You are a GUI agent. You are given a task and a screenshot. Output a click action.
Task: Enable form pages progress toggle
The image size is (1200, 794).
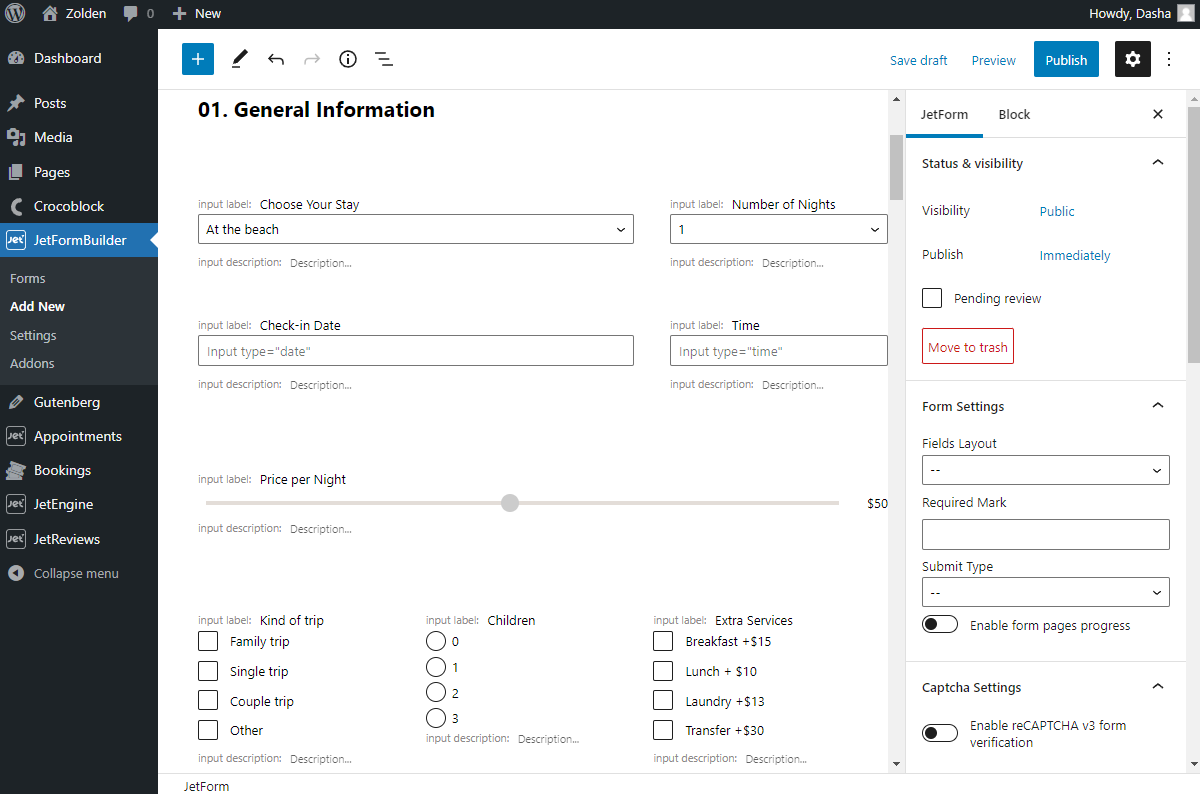pyautogui.click(x=940, y=625)
